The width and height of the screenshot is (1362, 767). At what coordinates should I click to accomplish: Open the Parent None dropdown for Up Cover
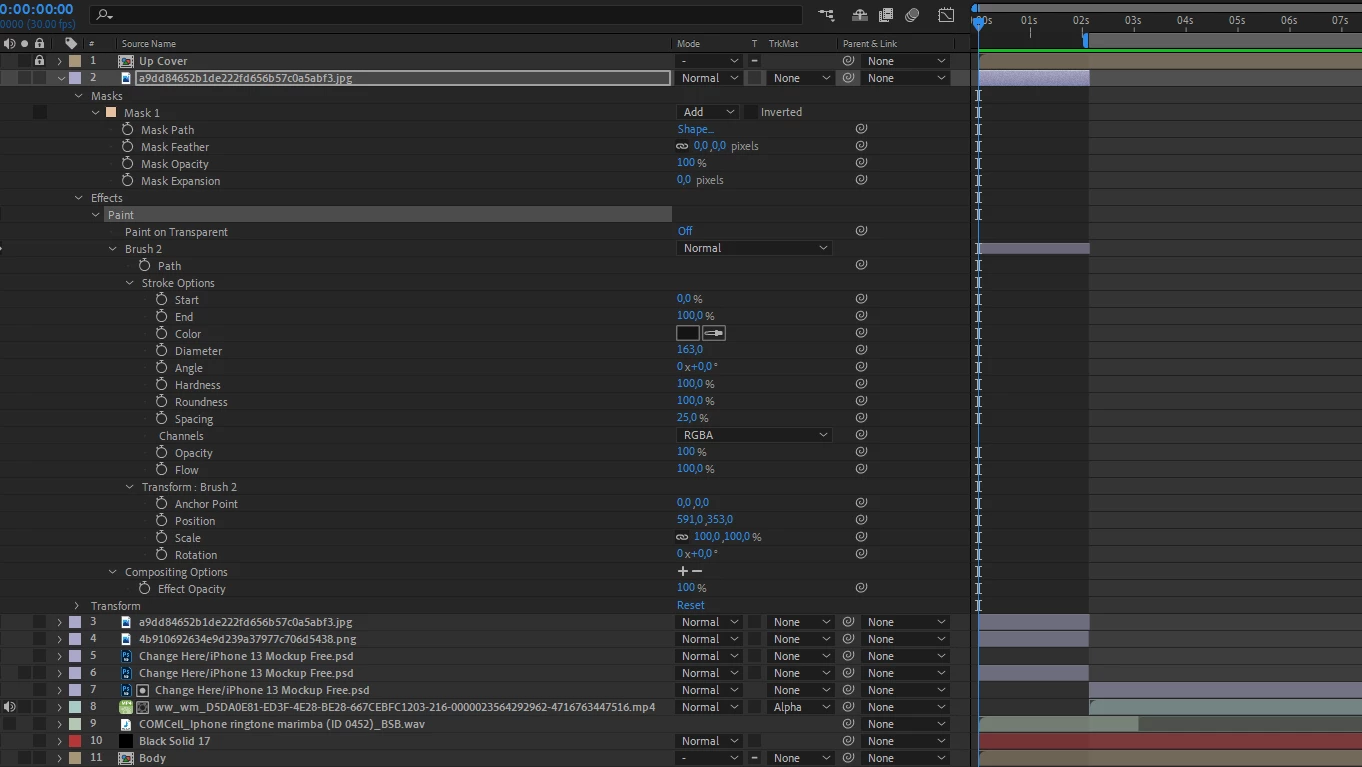[905, 61]
